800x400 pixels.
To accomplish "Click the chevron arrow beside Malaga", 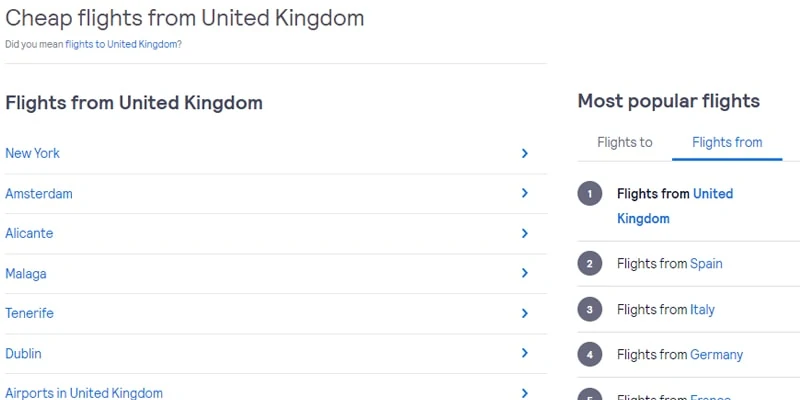I will coord(524,273).
